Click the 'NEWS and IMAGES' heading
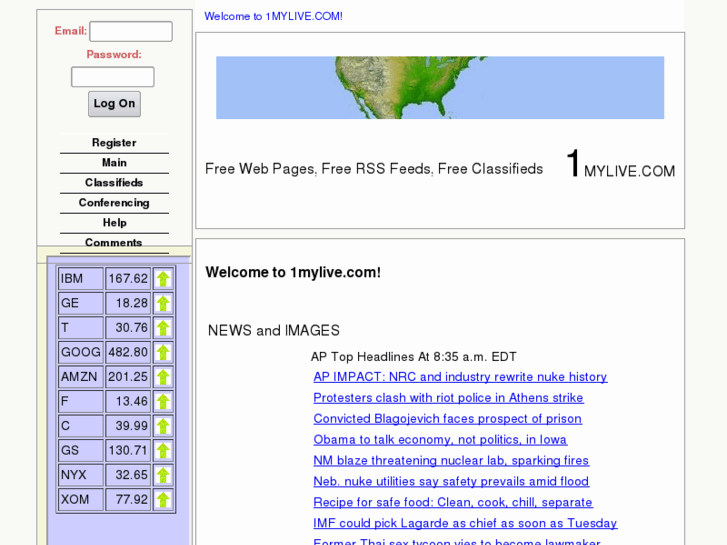The image size is (727, 545). [x=274, y=330]
